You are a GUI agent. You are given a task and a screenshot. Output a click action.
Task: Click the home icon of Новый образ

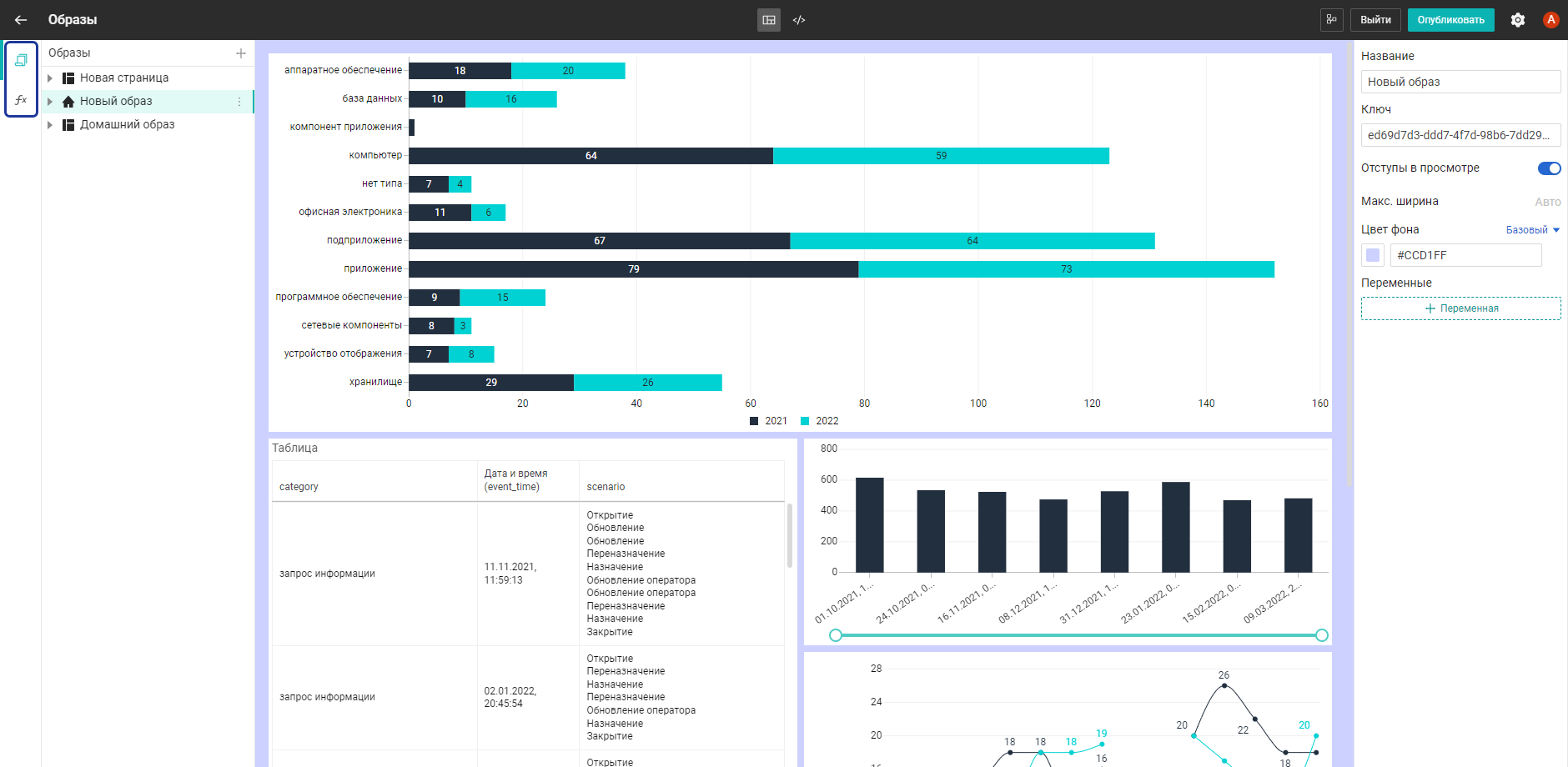click(68, 102)
